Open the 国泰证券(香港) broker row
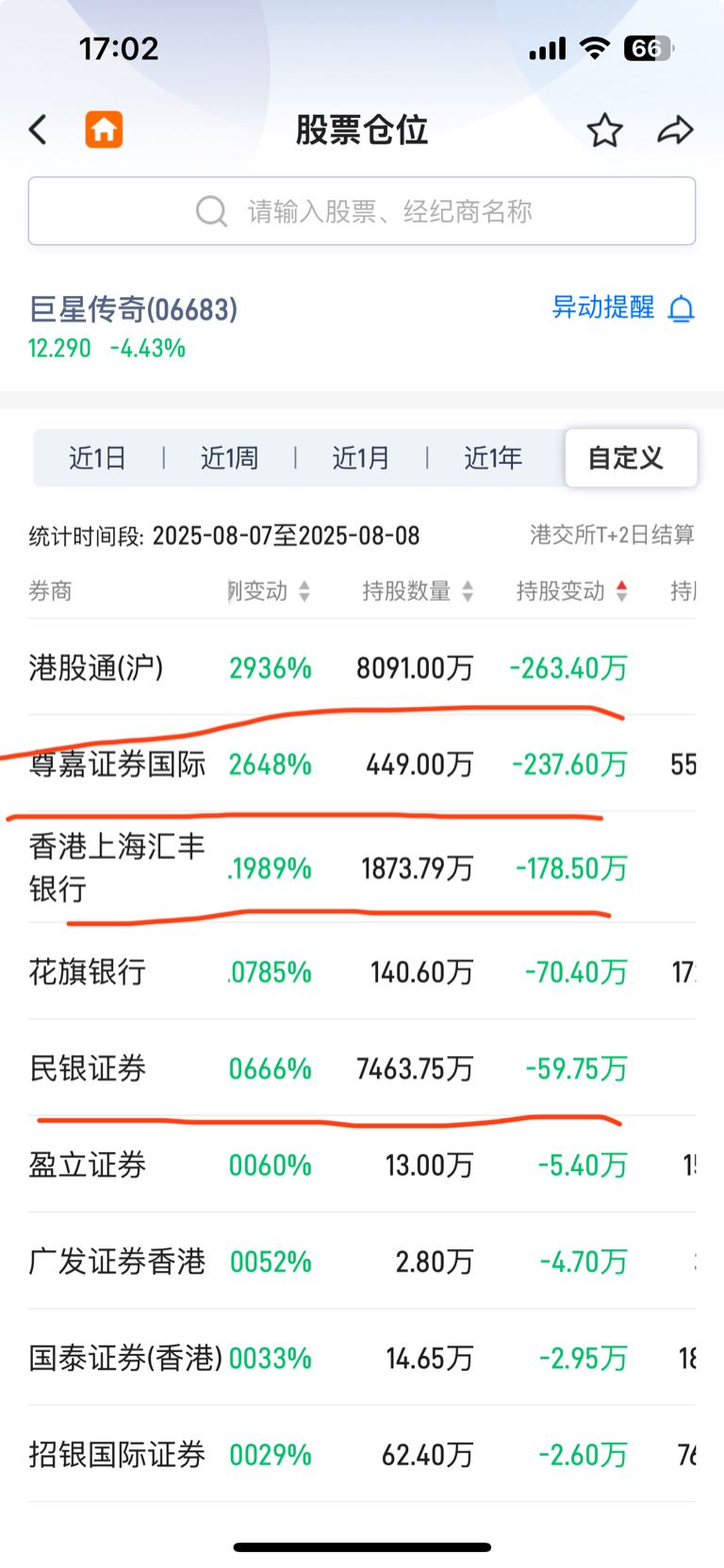 click(x=362, y=1358)
